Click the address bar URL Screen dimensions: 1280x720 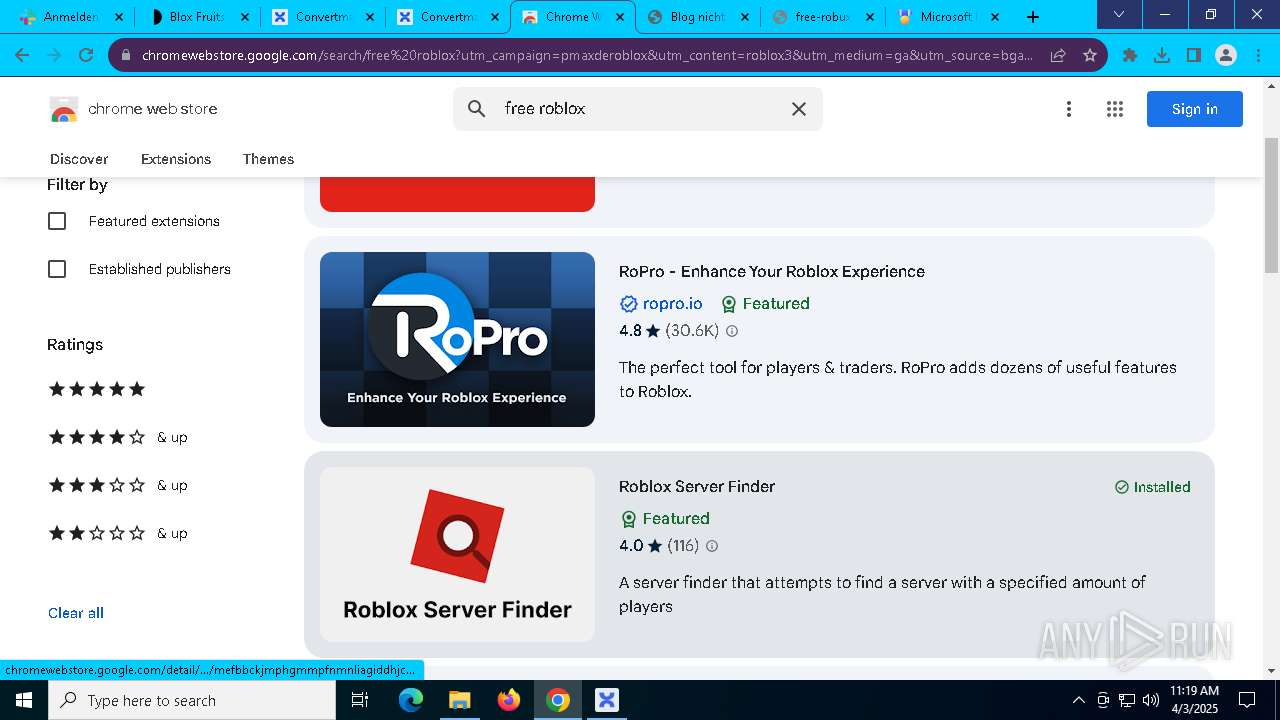(587, 55)
